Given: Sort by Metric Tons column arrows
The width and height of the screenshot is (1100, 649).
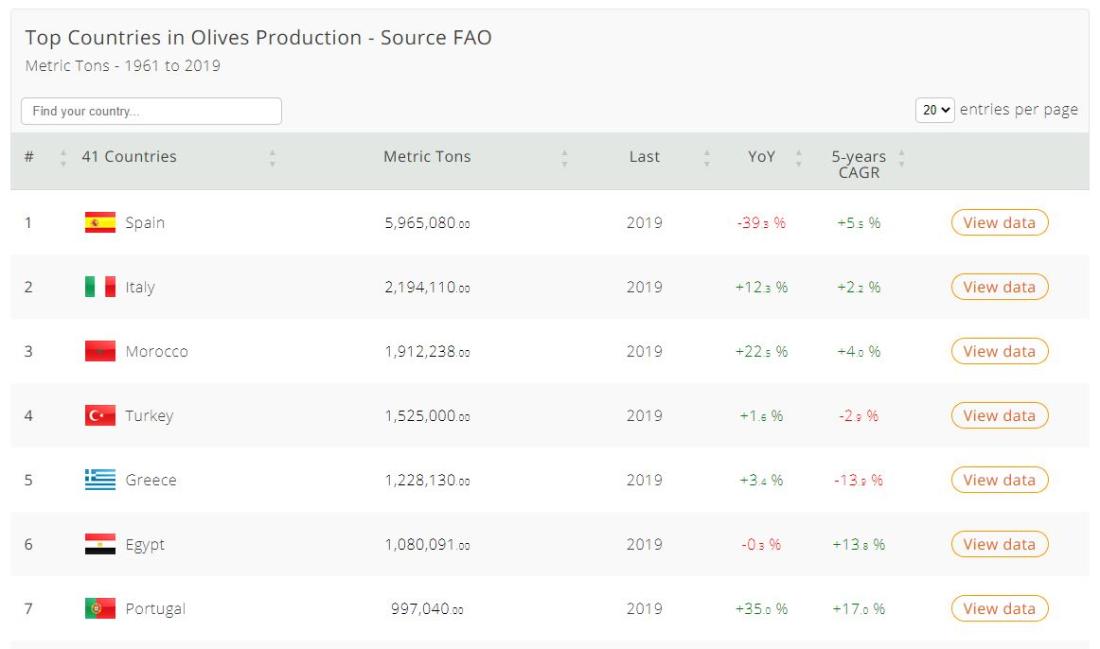Looking at the screenshot, I should pyautogui.click(x=564, y=158).
